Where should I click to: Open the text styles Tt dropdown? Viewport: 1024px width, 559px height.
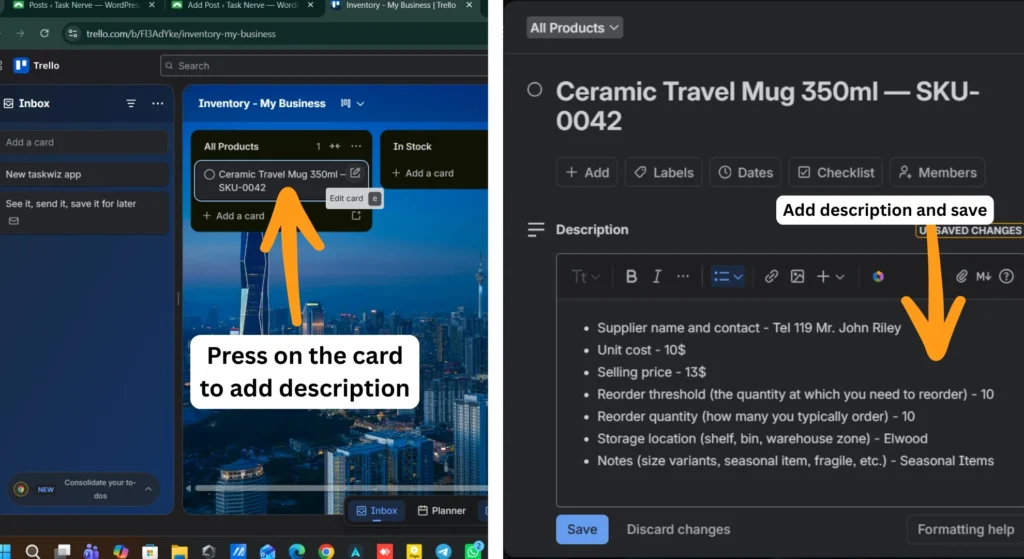[x=586, y=276]
